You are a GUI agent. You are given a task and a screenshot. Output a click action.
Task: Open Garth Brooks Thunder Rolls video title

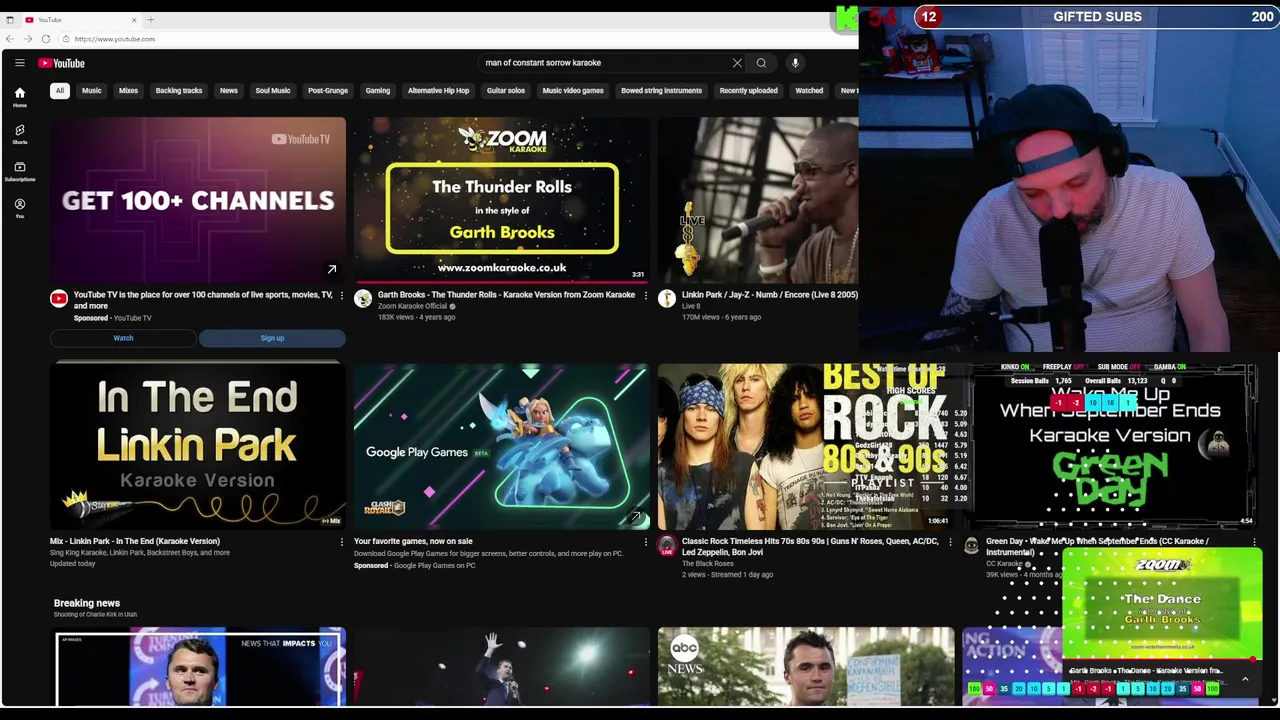point(506,295)
